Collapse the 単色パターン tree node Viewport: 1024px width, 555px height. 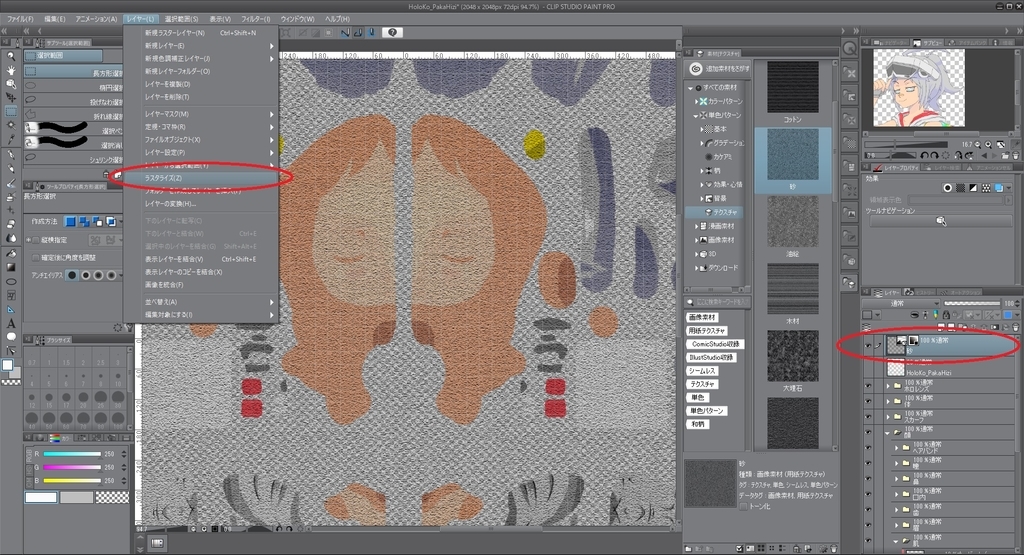[696, 115]
